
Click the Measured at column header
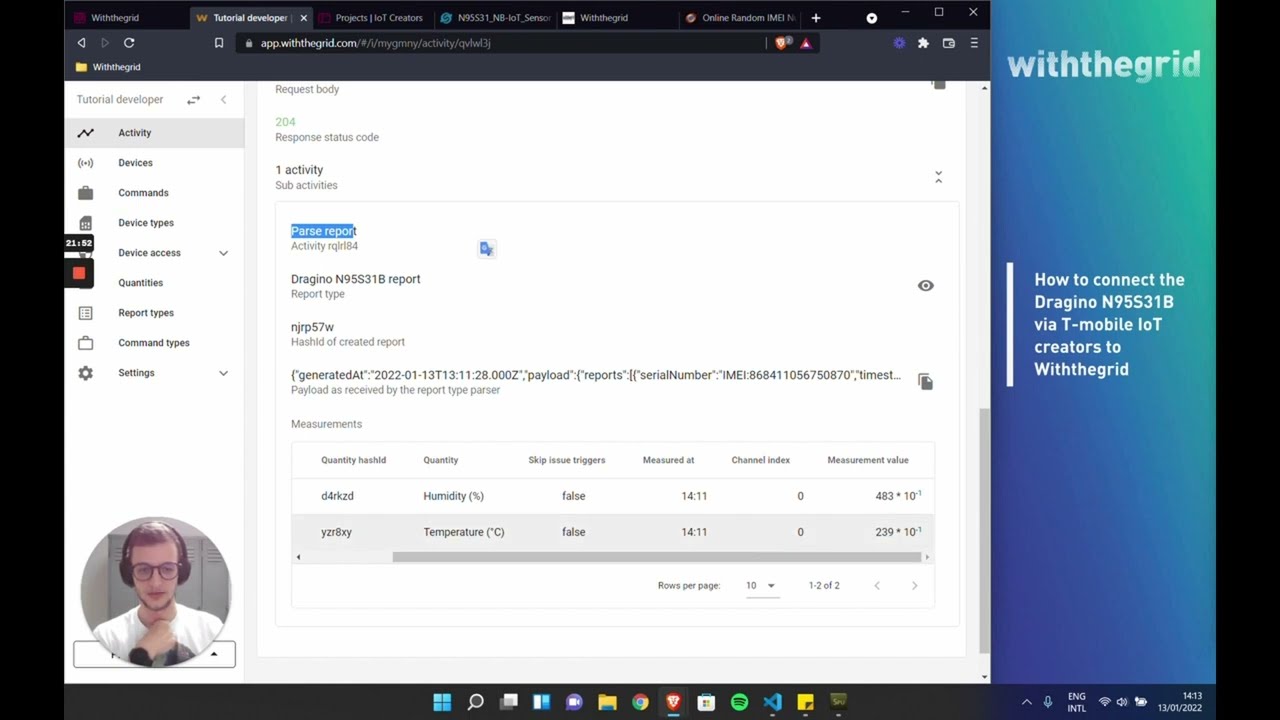tap(668, 460)
